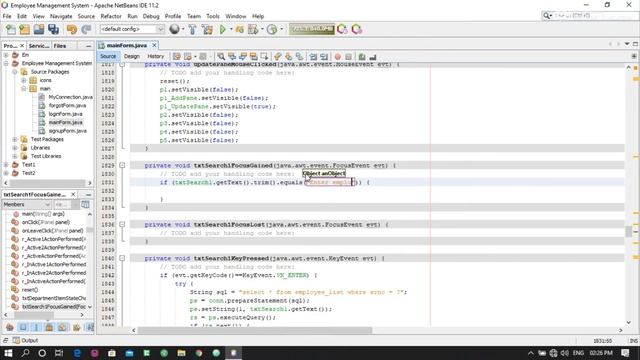
Task: Toggle Sort by Name filter in Navigator
Action: point(89,327)
